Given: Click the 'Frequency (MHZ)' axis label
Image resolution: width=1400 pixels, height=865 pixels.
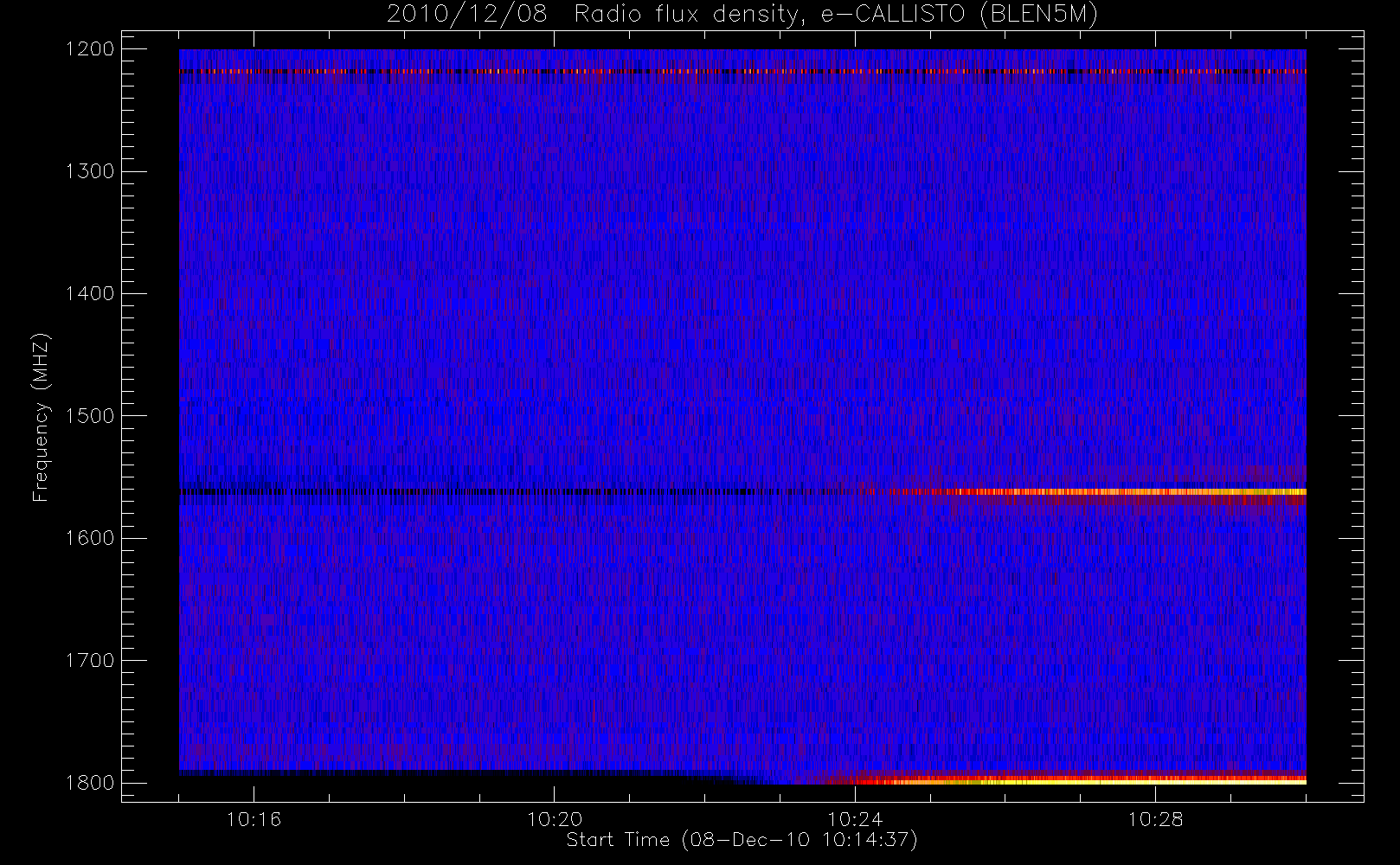Looking at the screenshot, I should point(40,417).
